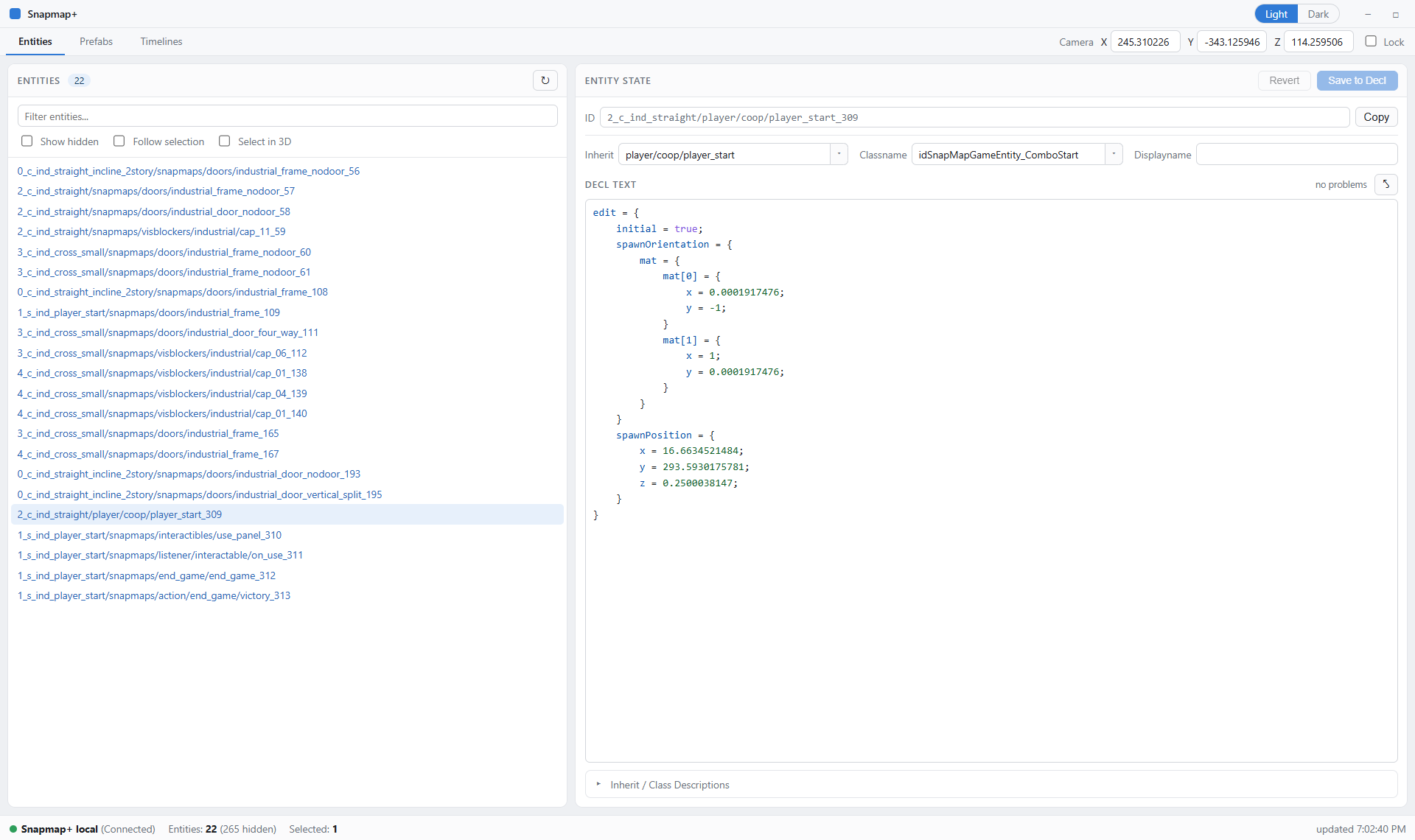Open the Classname dropdown arrow
1415x840 pixels.
pos(1114,154)
